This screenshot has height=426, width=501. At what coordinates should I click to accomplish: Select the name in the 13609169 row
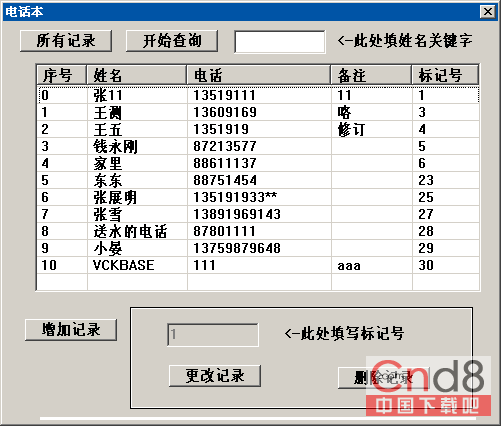(108, 112)
